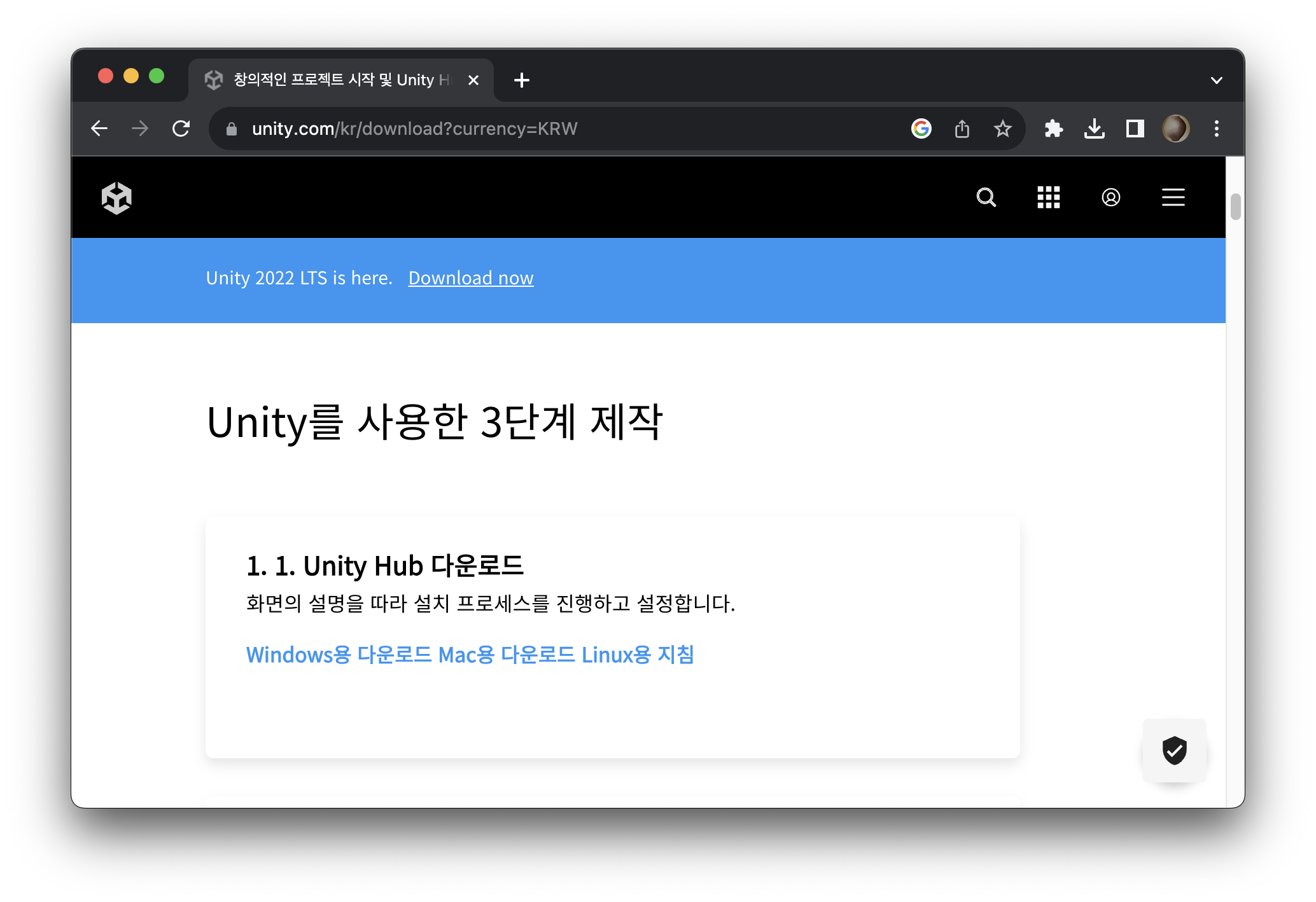Select the Unity download page tab
Image resolution: width=1316 pixels, height=902 pixels.
coord(341,80)
